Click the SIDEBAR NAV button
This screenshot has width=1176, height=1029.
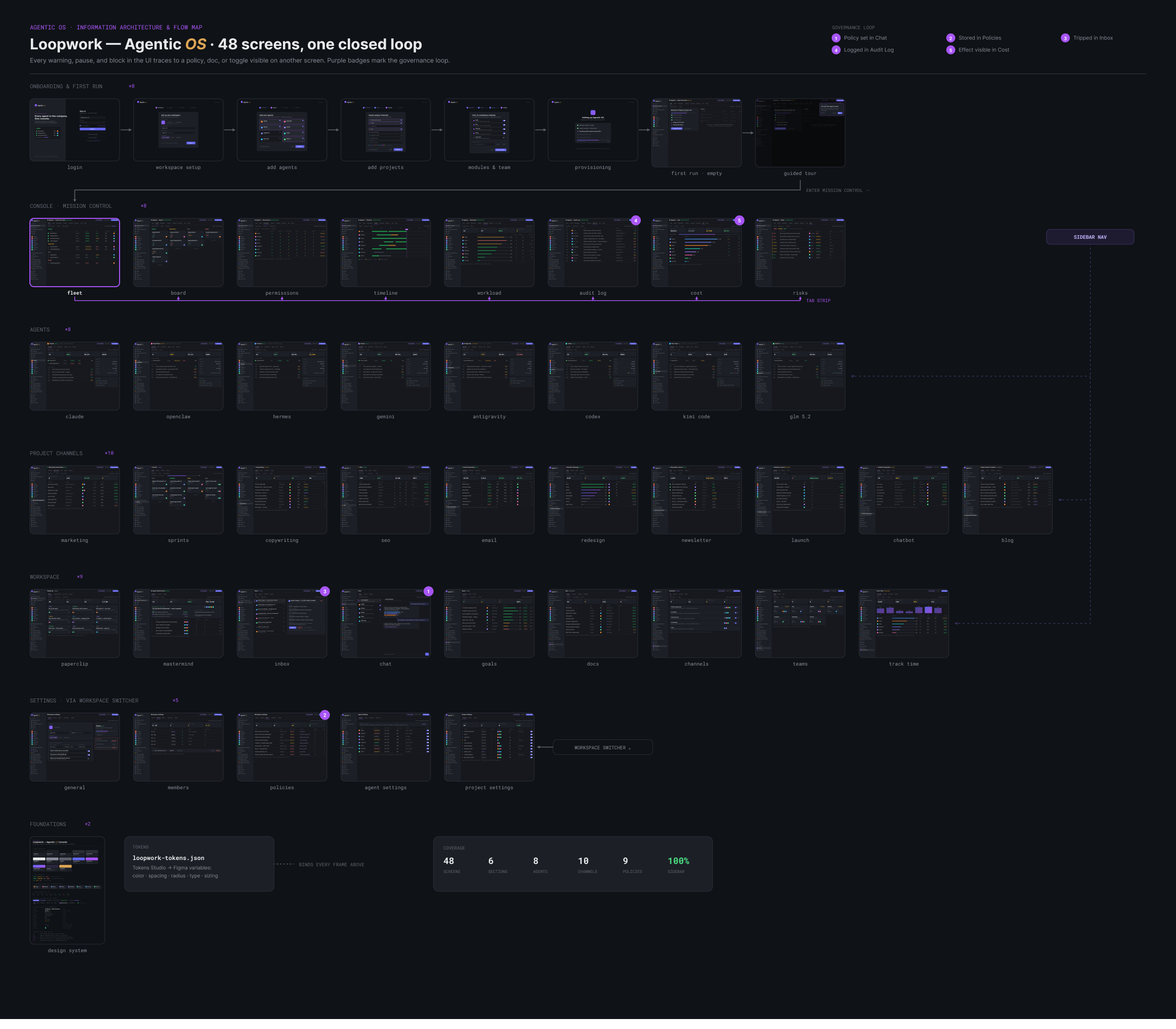[x=1090, y=237]
